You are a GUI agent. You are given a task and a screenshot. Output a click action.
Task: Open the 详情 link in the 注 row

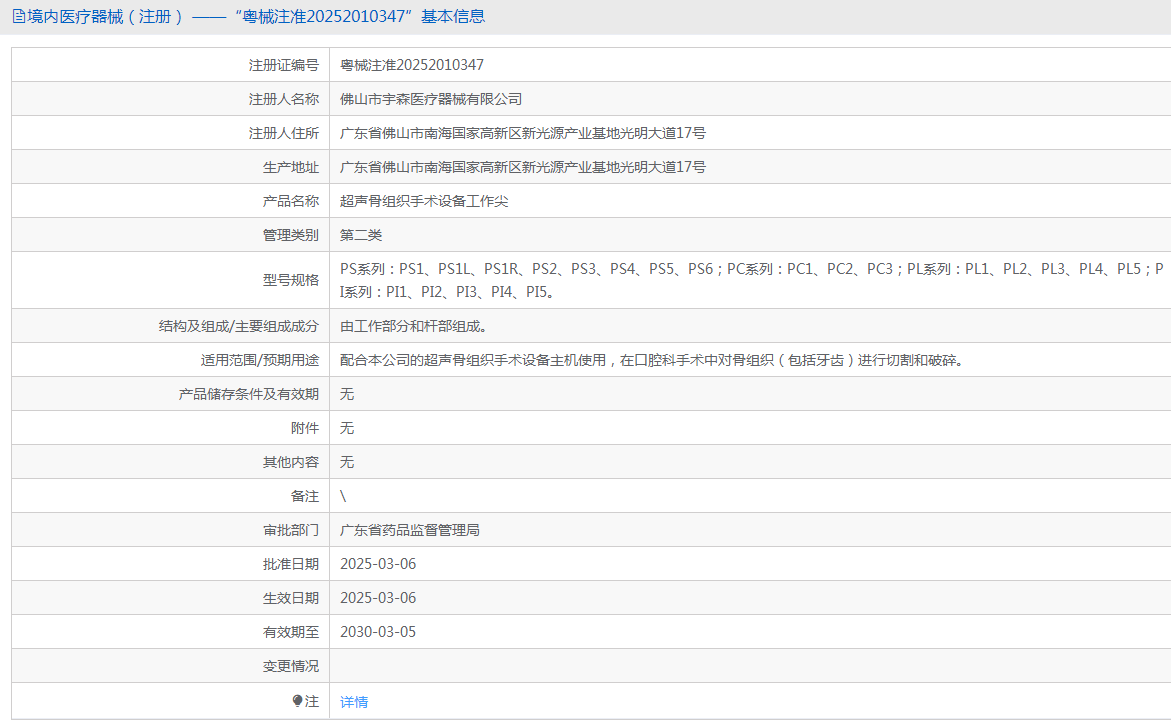pyautogui.click(x=354, y=702)
